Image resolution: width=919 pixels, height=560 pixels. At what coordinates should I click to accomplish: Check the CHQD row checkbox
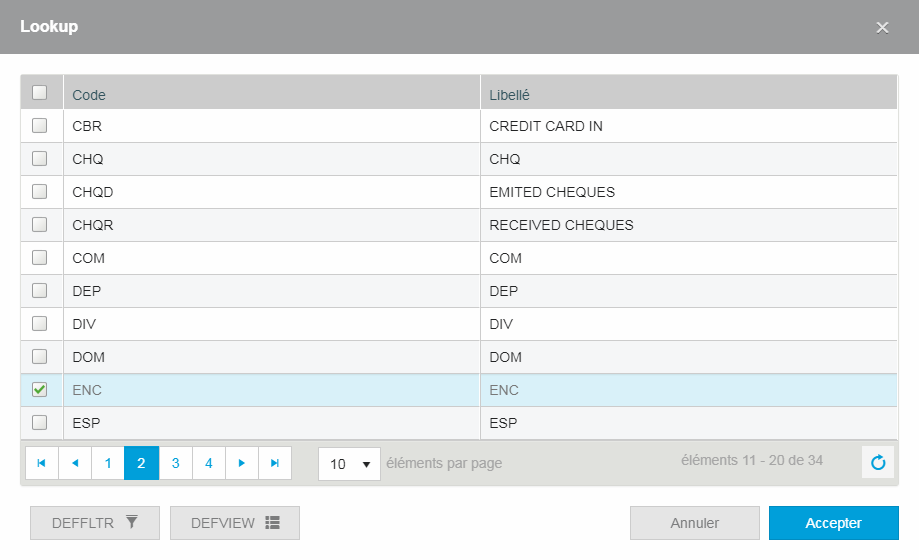[40, 192]
